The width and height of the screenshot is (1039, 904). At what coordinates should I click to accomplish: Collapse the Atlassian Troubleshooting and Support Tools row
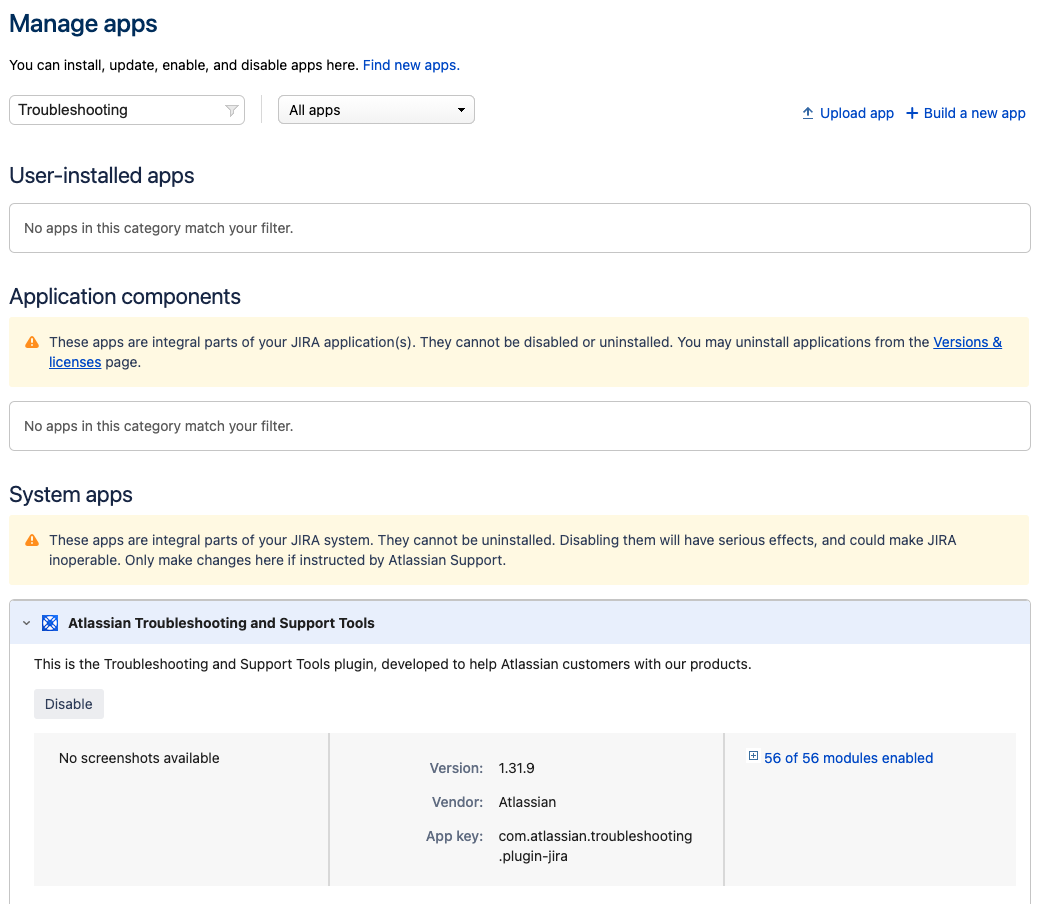click(x=27, y=623)
